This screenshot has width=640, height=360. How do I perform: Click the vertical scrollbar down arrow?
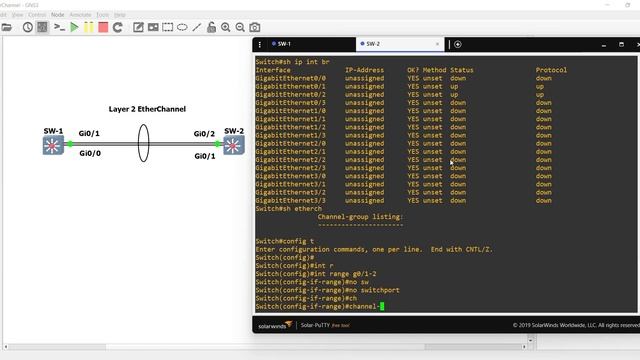531,340
